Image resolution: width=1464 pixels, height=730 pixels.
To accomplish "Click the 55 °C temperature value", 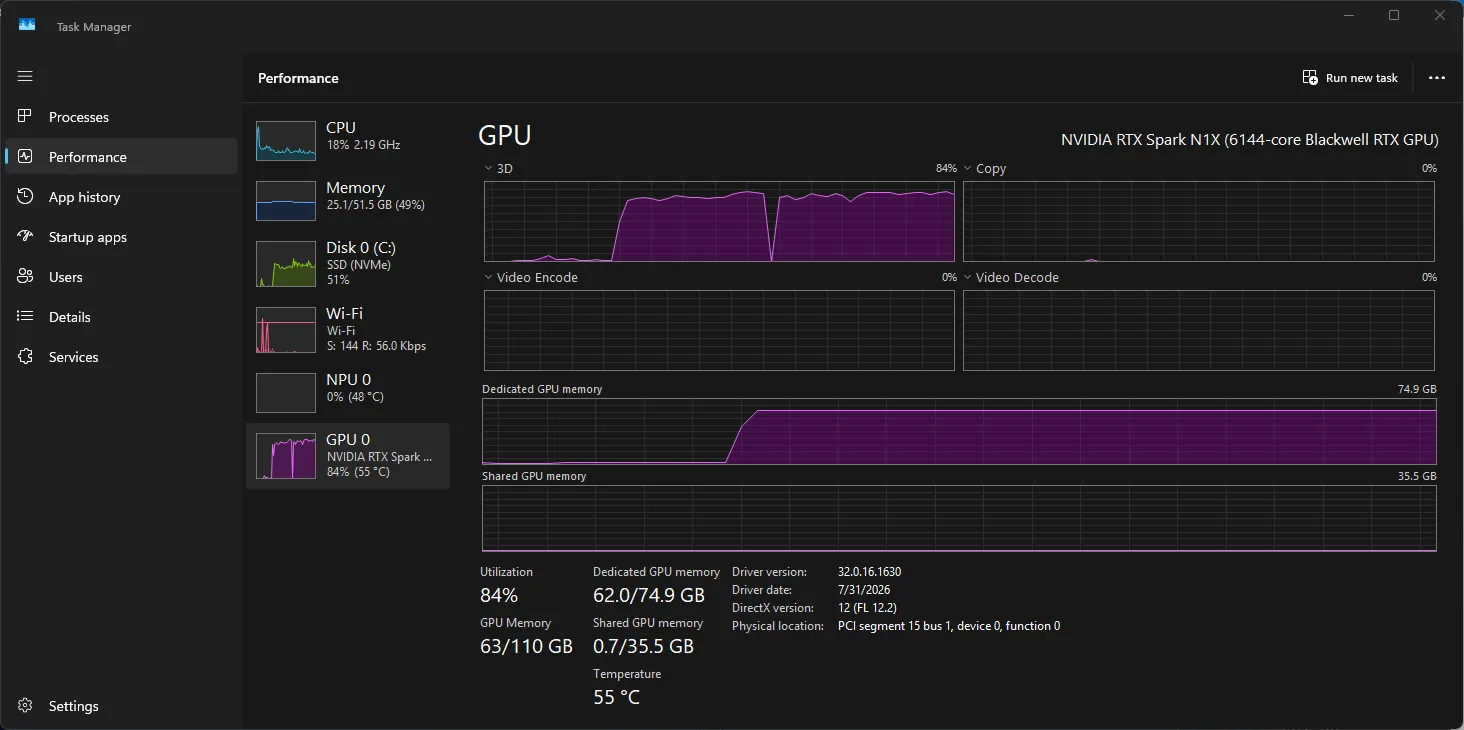I will [x=616, y=697].
